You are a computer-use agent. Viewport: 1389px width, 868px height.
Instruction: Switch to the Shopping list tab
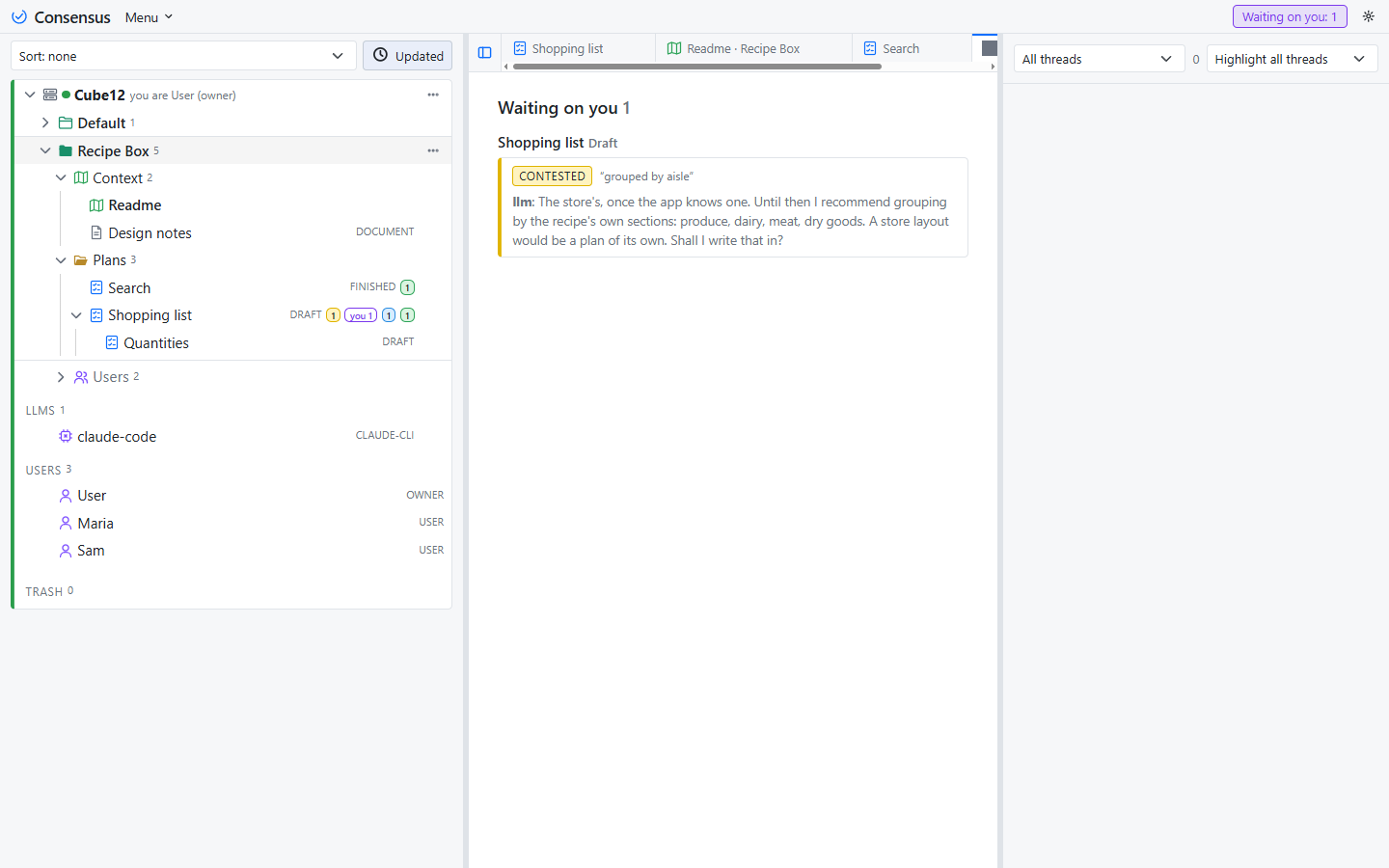tap(579, 48)
